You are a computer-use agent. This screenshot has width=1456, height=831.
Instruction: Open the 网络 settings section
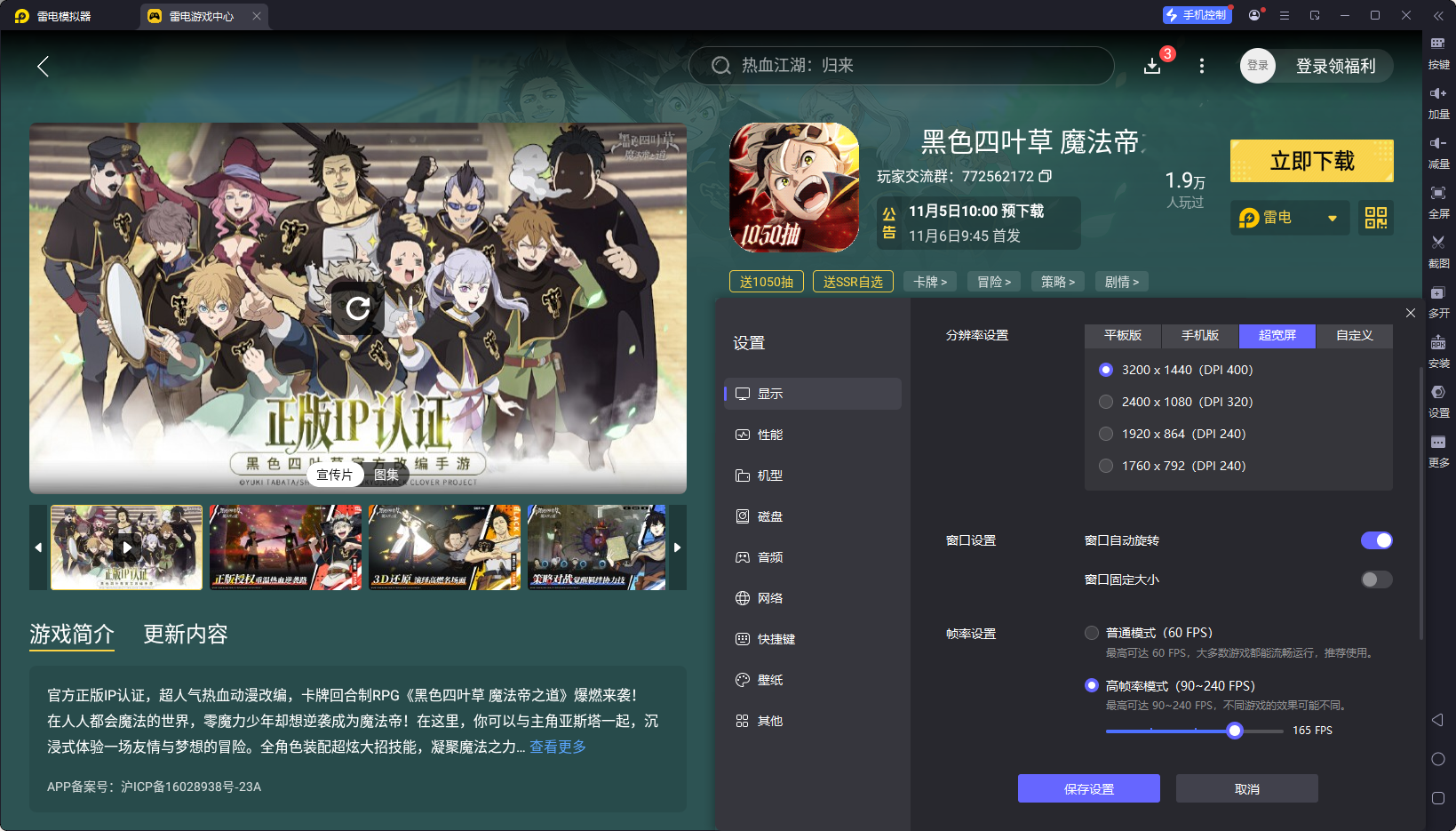(769, 598)
